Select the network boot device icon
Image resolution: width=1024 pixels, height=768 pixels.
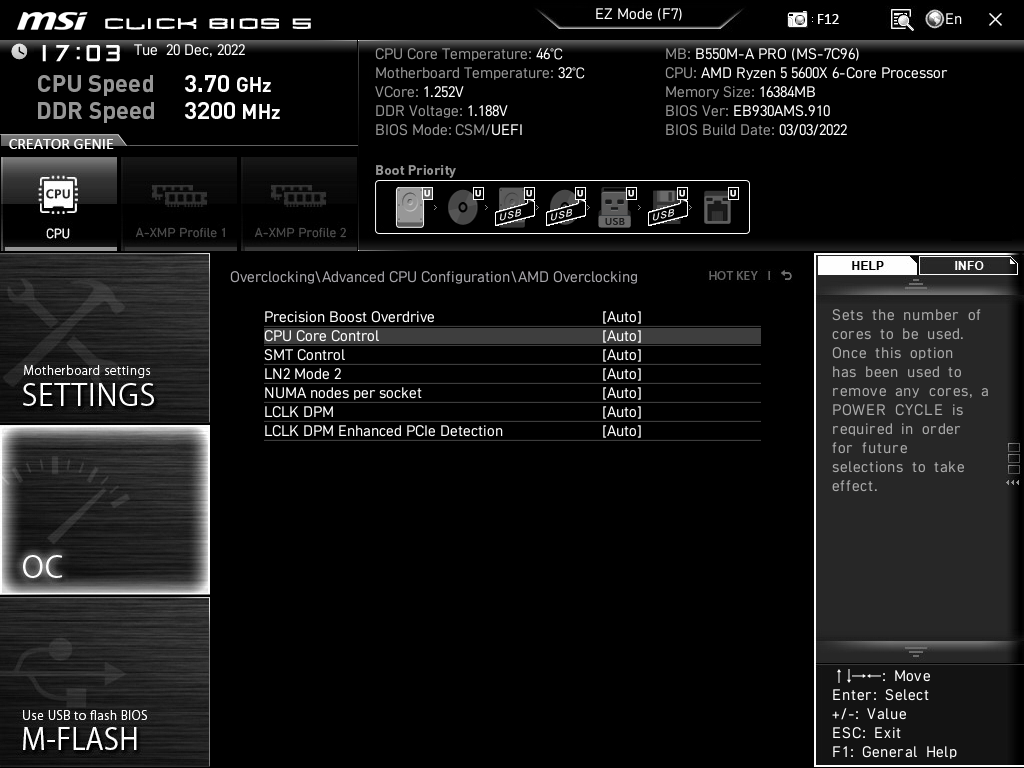click(720, 207)
